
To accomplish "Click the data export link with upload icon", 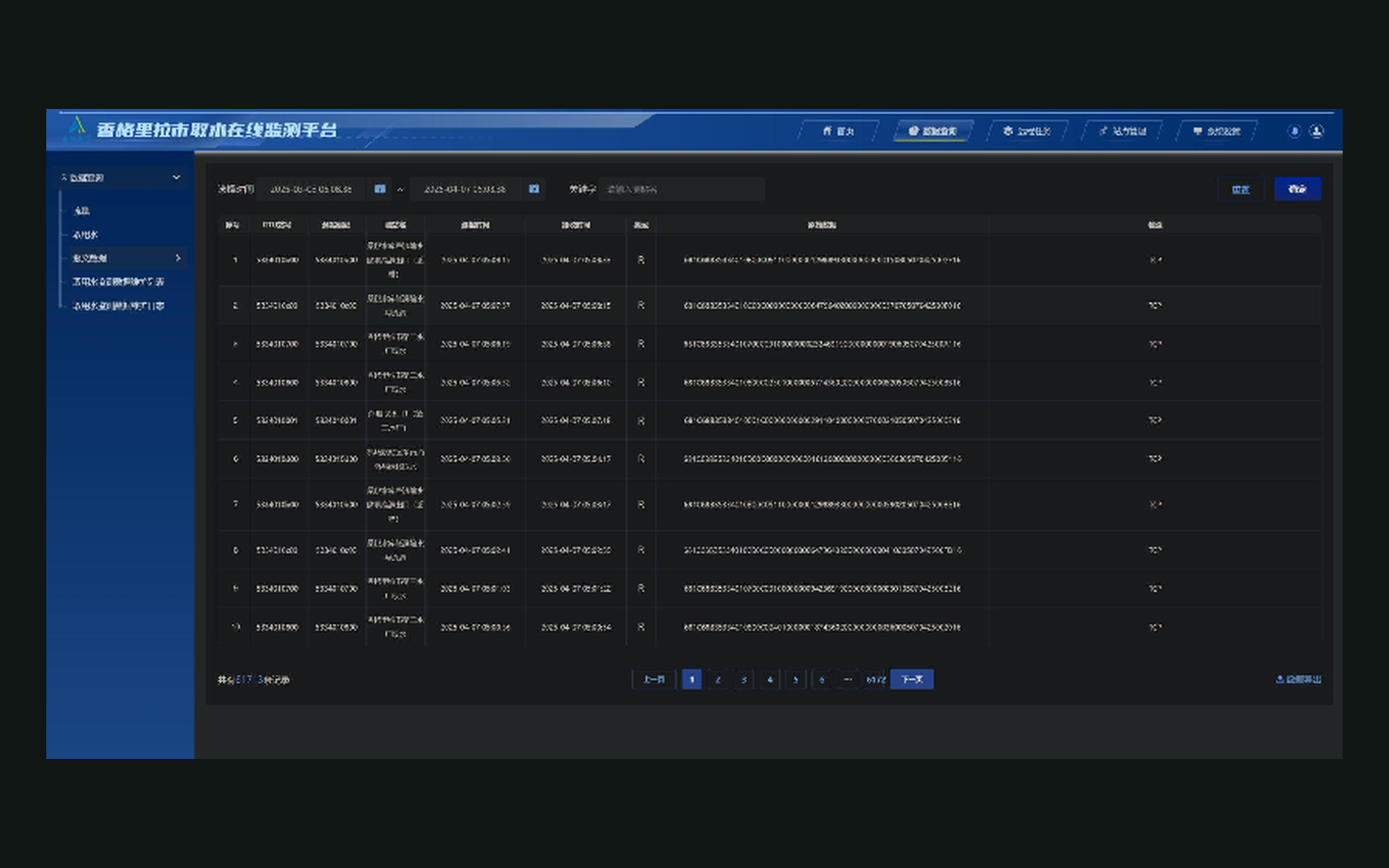I will pyautogui.click(x=1298, y=680).
